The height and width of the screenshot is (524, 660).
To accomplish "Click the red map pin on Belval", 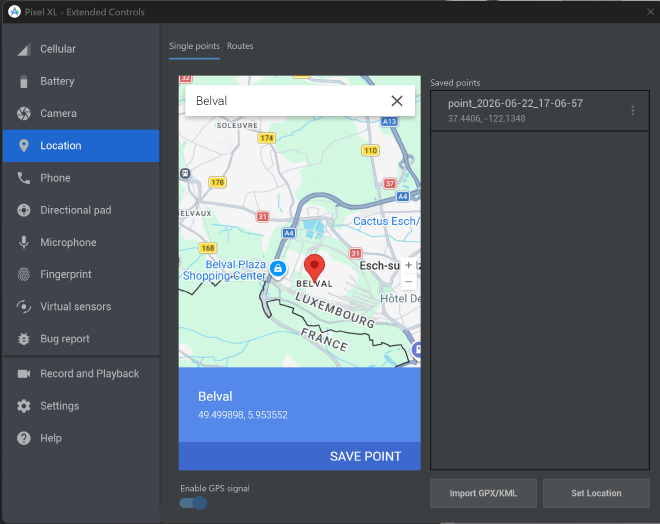I will point(314,268).
